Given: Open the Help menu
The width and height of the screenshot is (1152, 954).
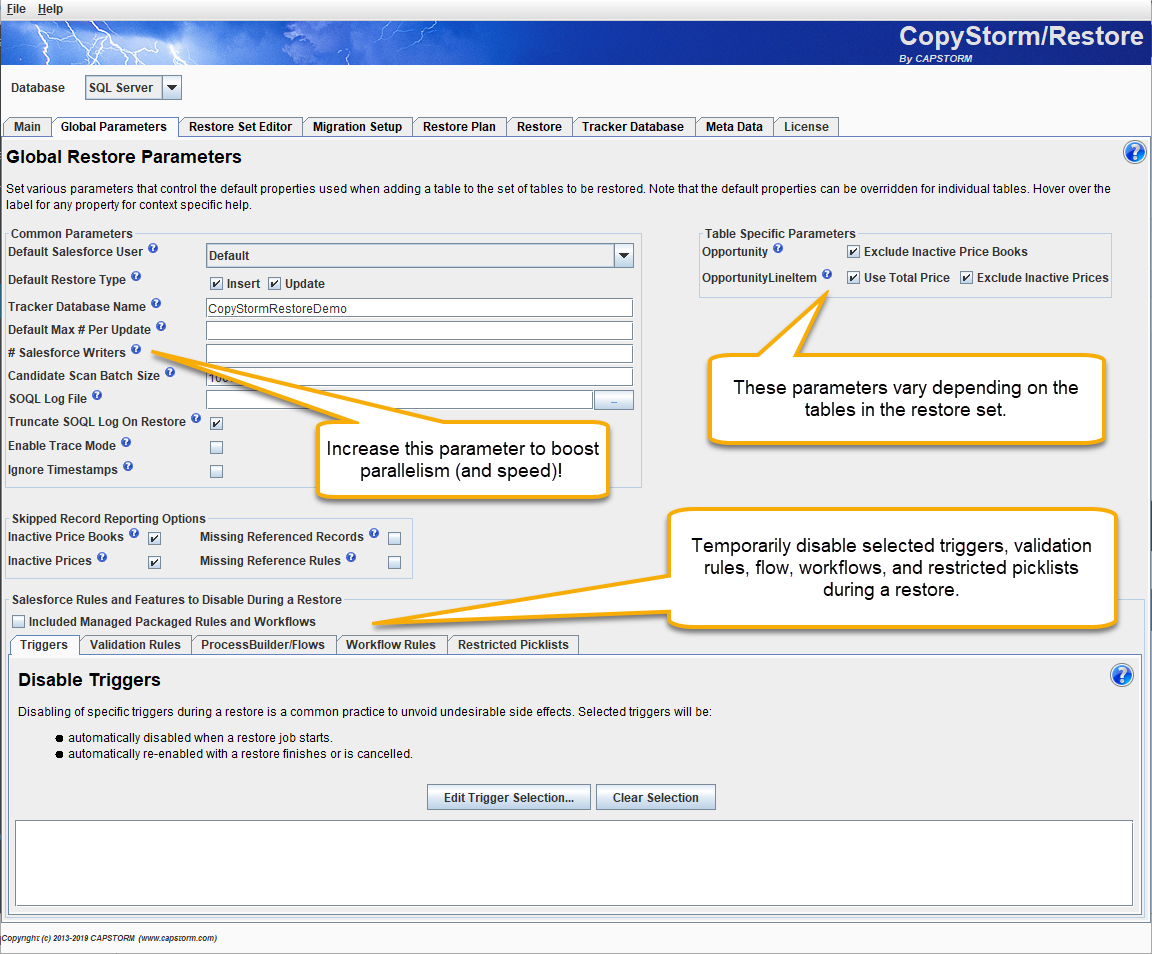Looking at the screenshot, I should [50, 9].
